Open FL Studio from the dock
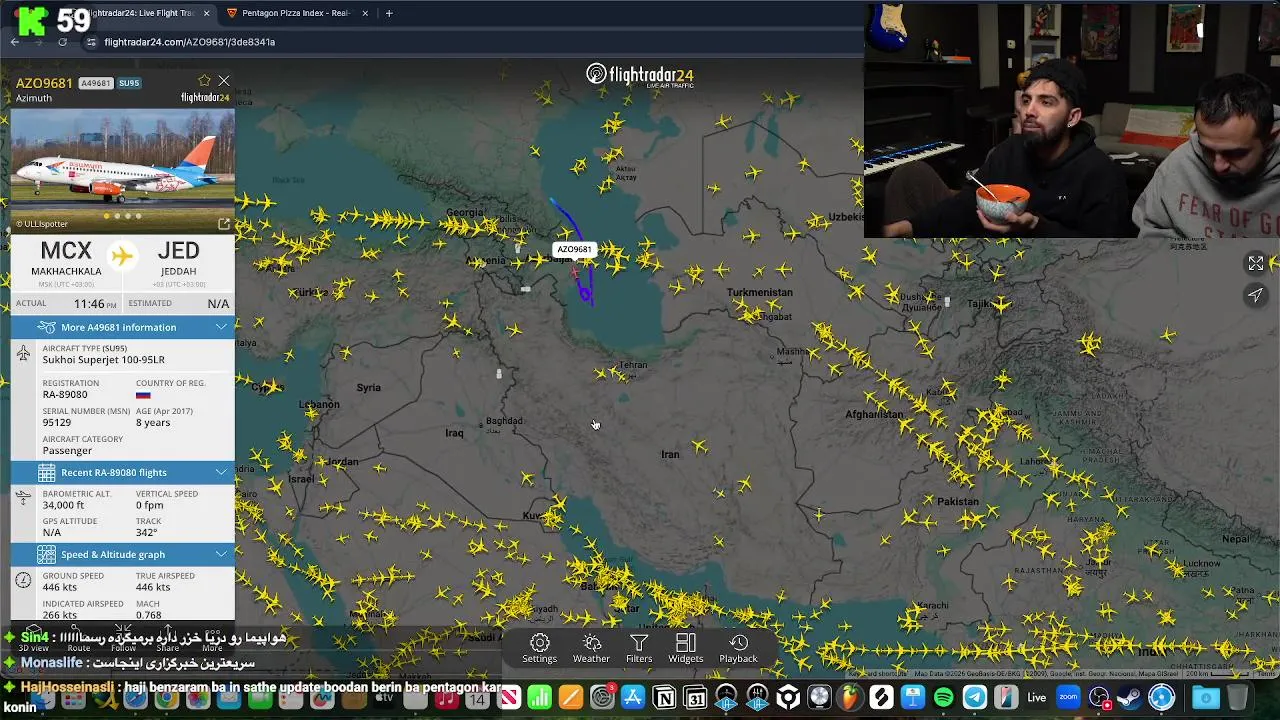This screenshot has height=720, width=1280. [850, 697]
